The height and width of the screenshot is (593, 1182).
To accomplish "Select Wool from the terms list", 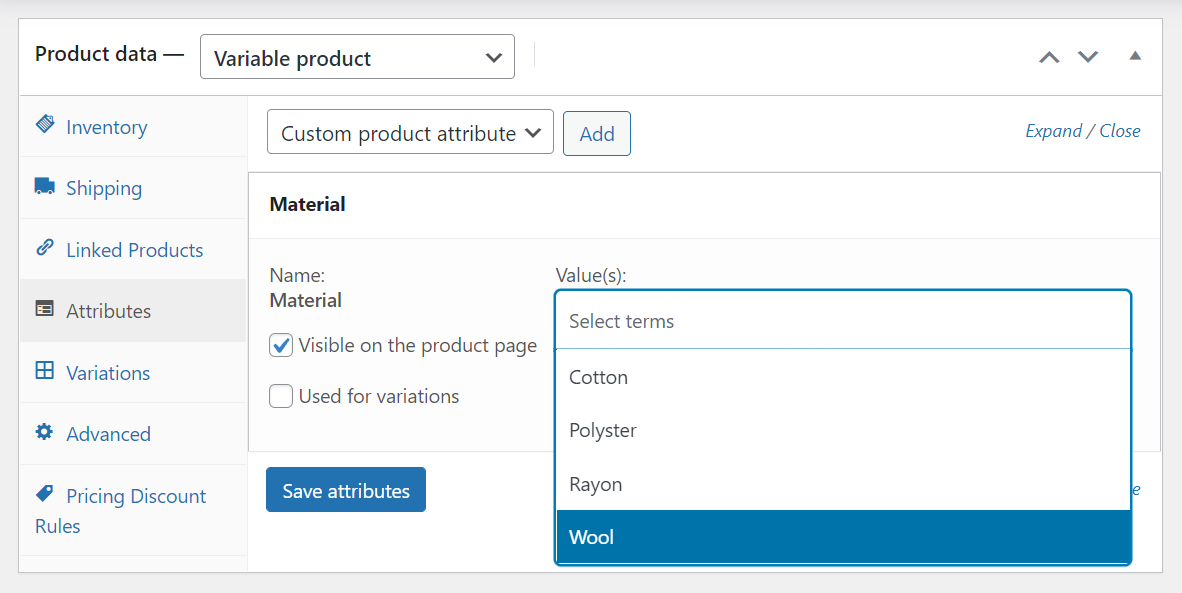I will click(x=843, y=537).
